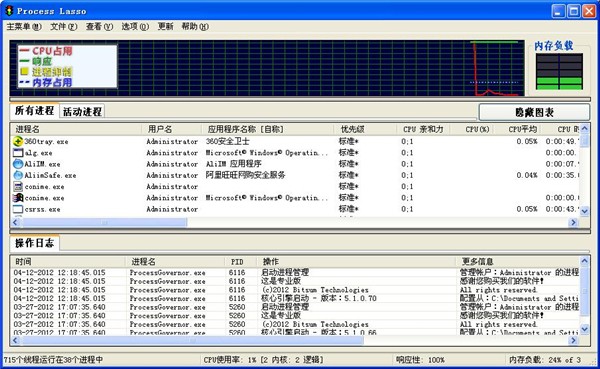Click the CPU占用 legend entry
Image resolution: width=600 pixels, height=369 pixels.
(46, 51)
